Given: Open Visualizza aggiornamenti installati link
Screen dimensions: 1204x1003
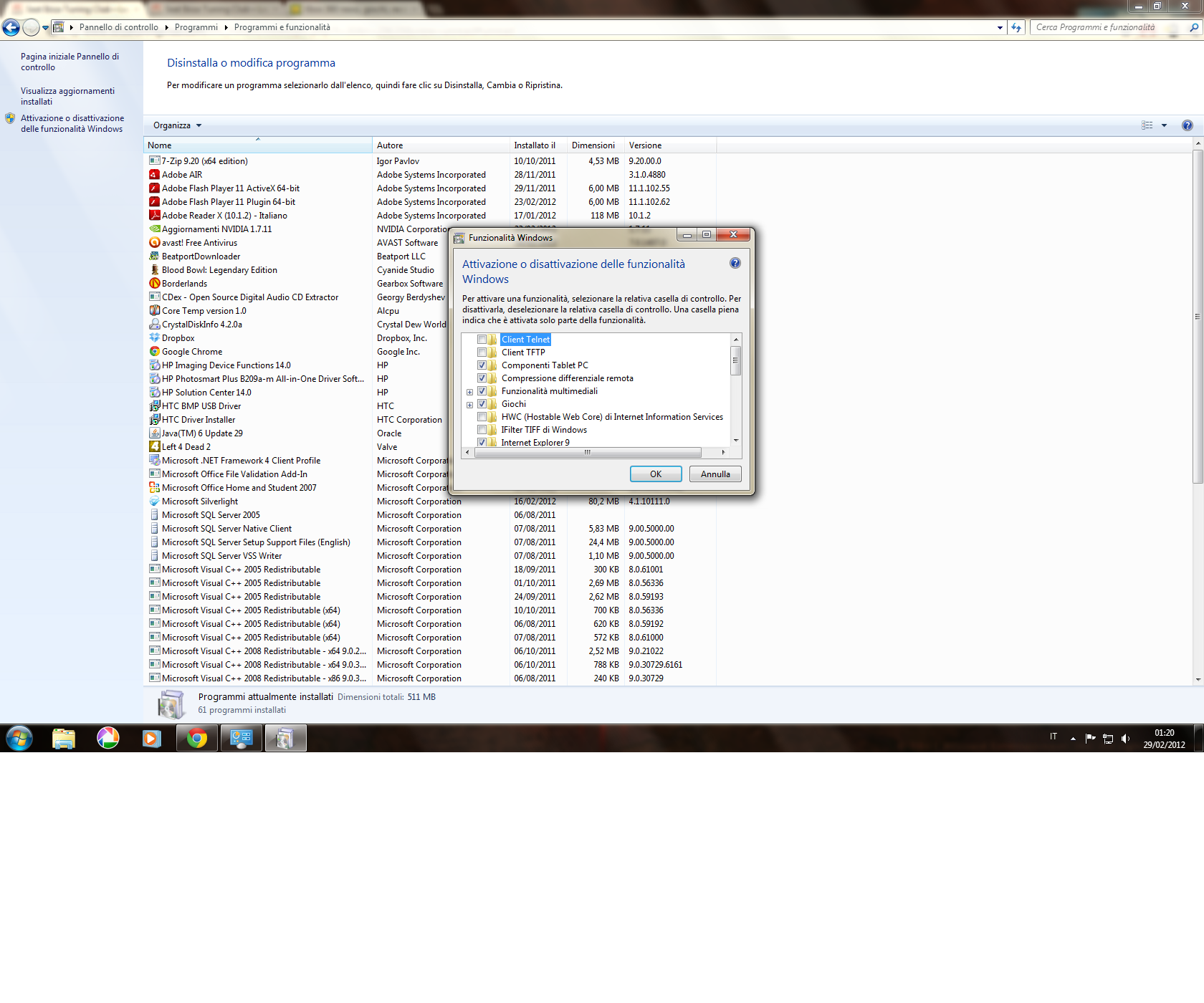Looking at the screenshot, I should 67,96.
